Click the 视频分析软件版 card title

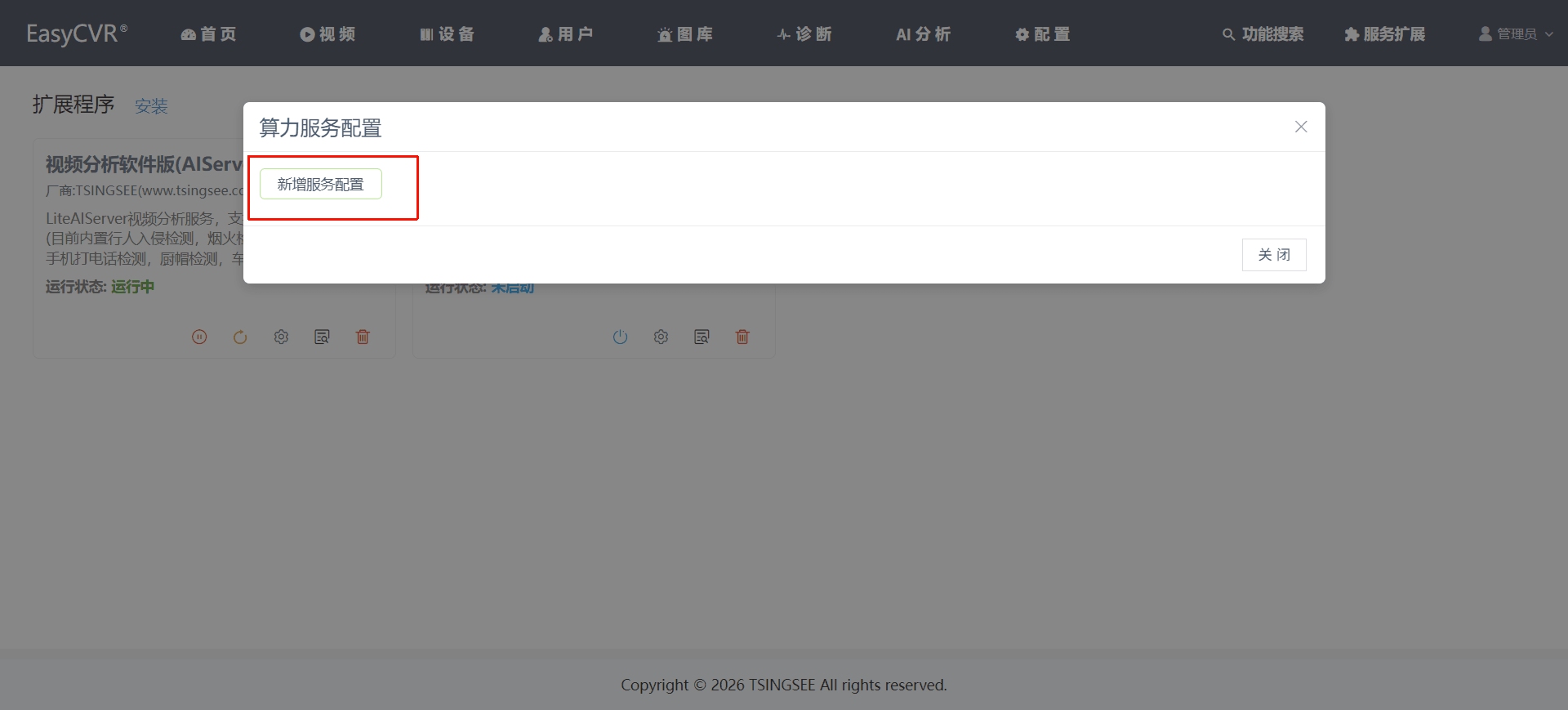point(145,164)
